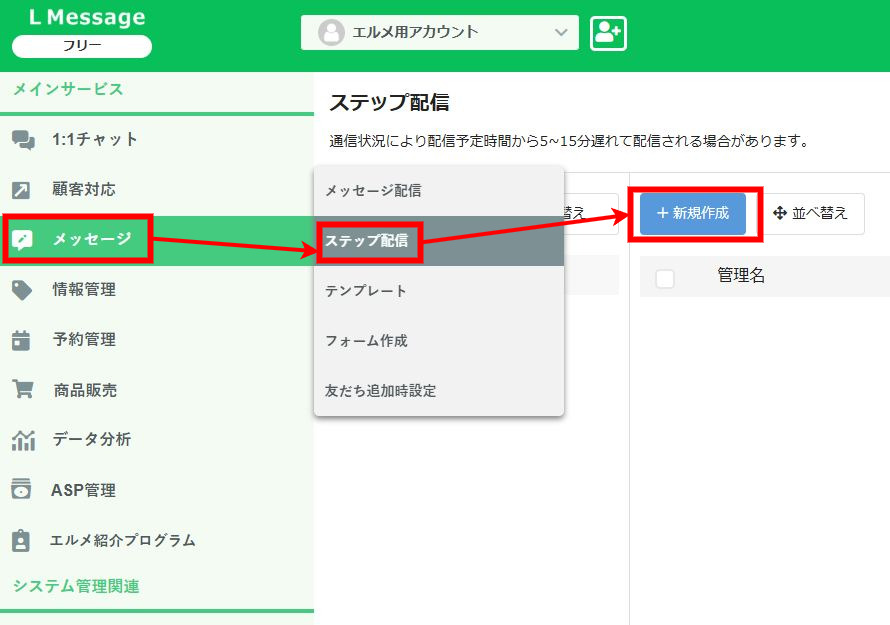
Task: Click the 1:1 chat speech bubble icon
Action: 23,140
